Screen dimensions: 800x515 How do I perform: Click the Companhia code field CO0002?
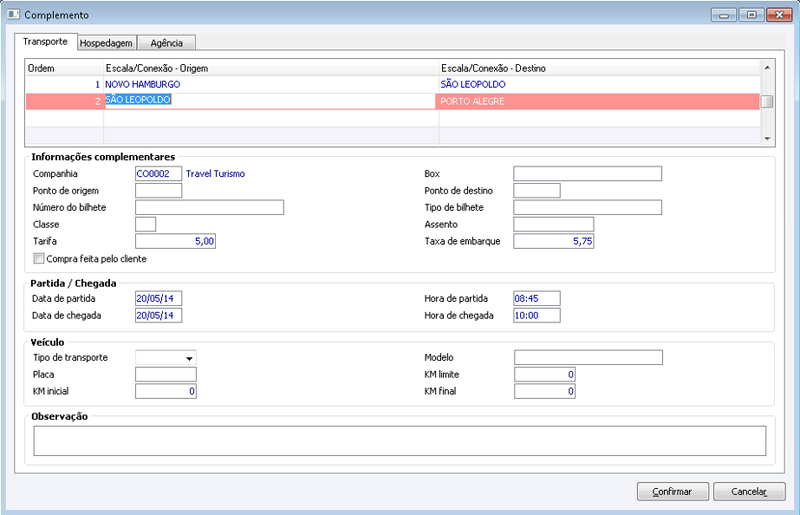pyautogui.click(x=158, y=174)
